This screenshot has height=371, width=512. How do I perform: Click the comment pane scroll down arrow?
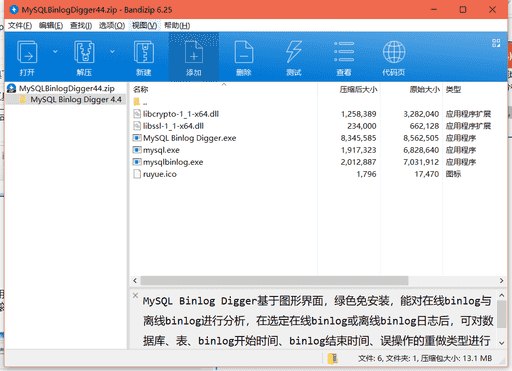[502, 343]
